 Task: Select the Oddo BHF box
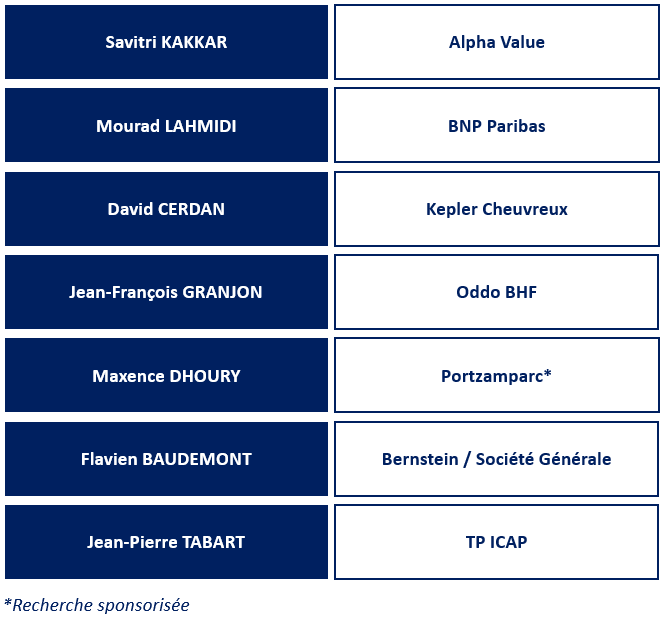(497, 292)
